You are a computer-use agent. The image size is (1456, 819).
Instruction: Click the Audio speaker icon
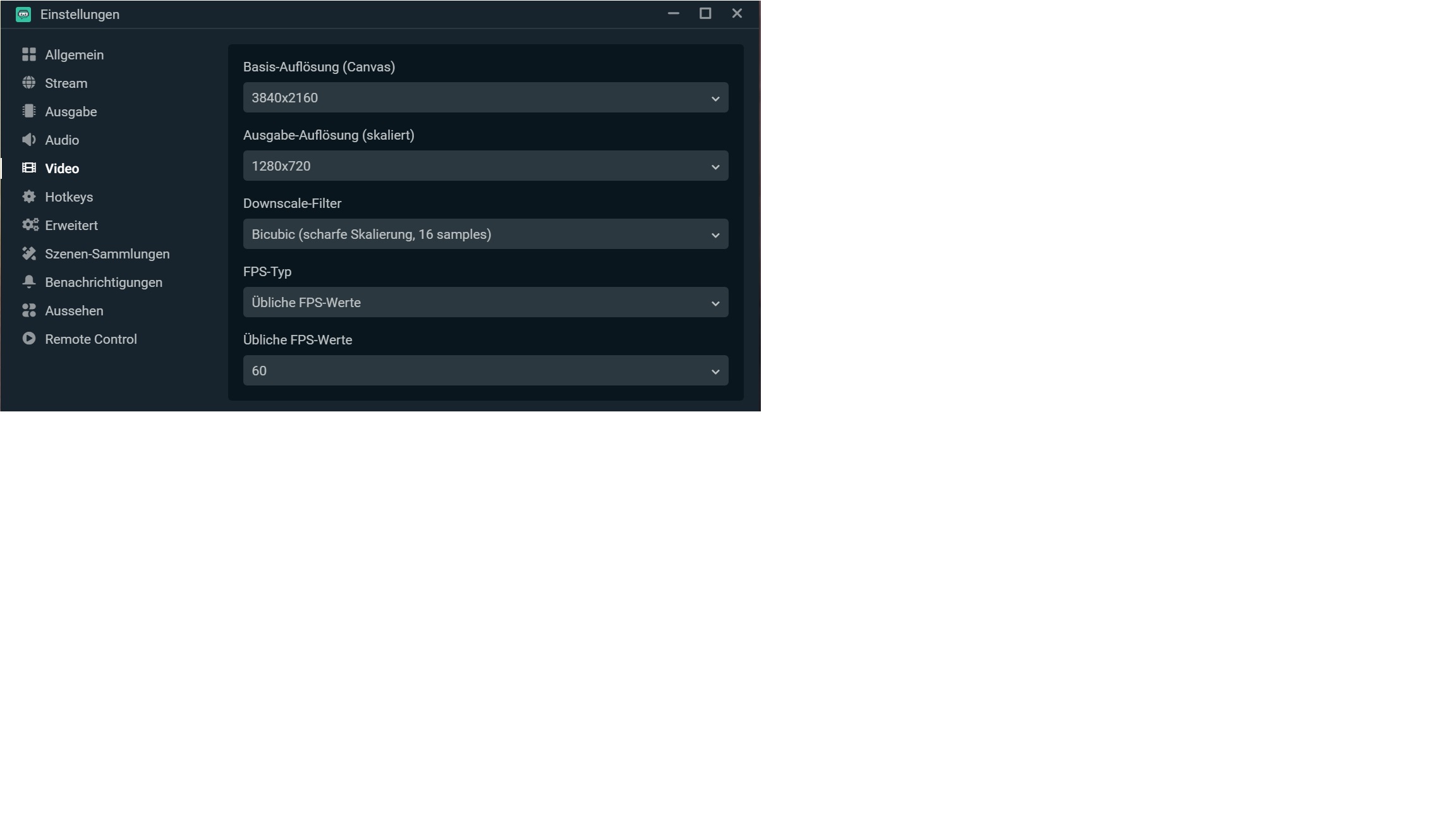click(29, 140)
